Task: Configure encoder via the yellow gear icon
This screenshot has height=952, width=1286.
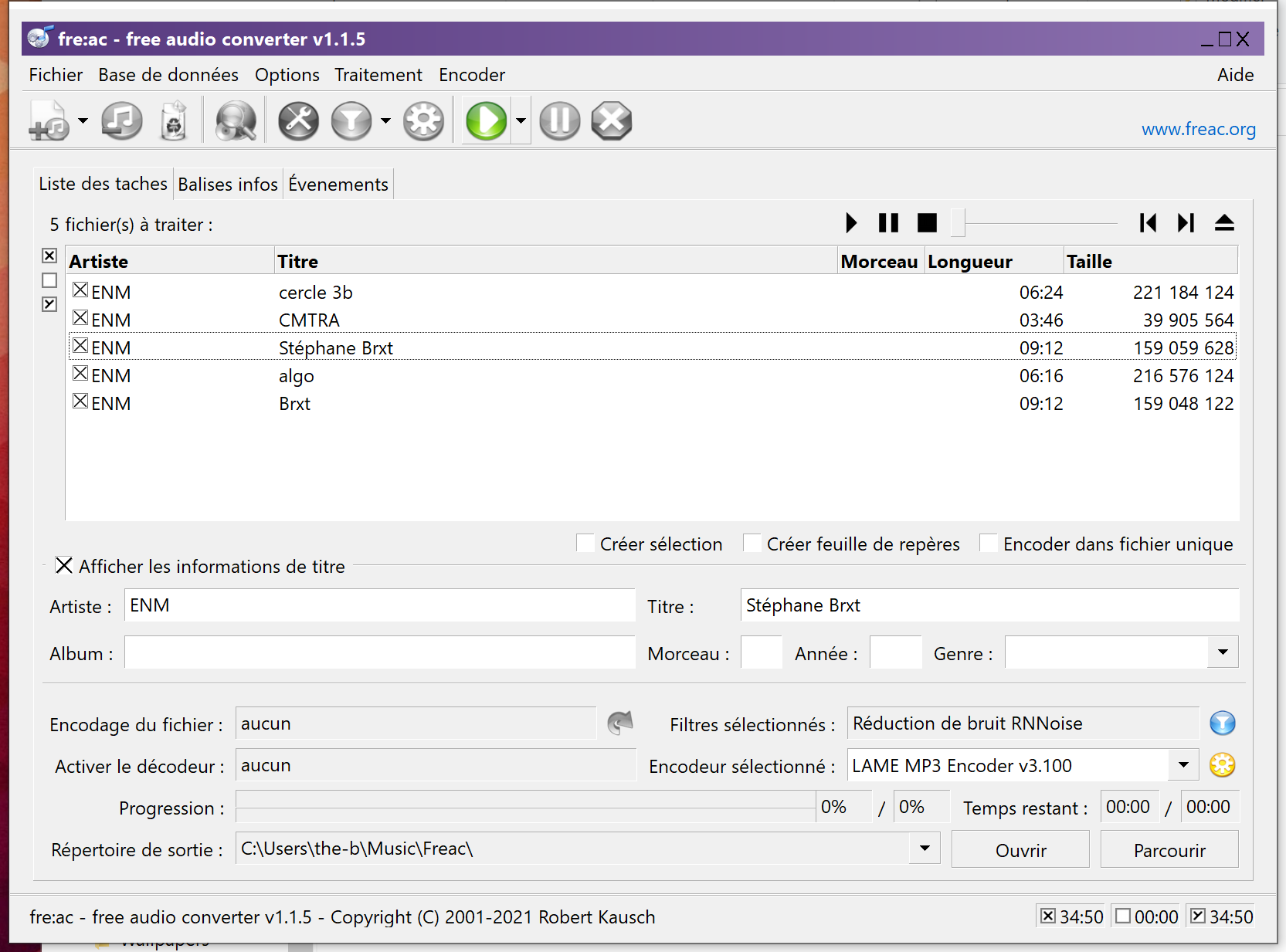Action: (x=1222, y=765)
